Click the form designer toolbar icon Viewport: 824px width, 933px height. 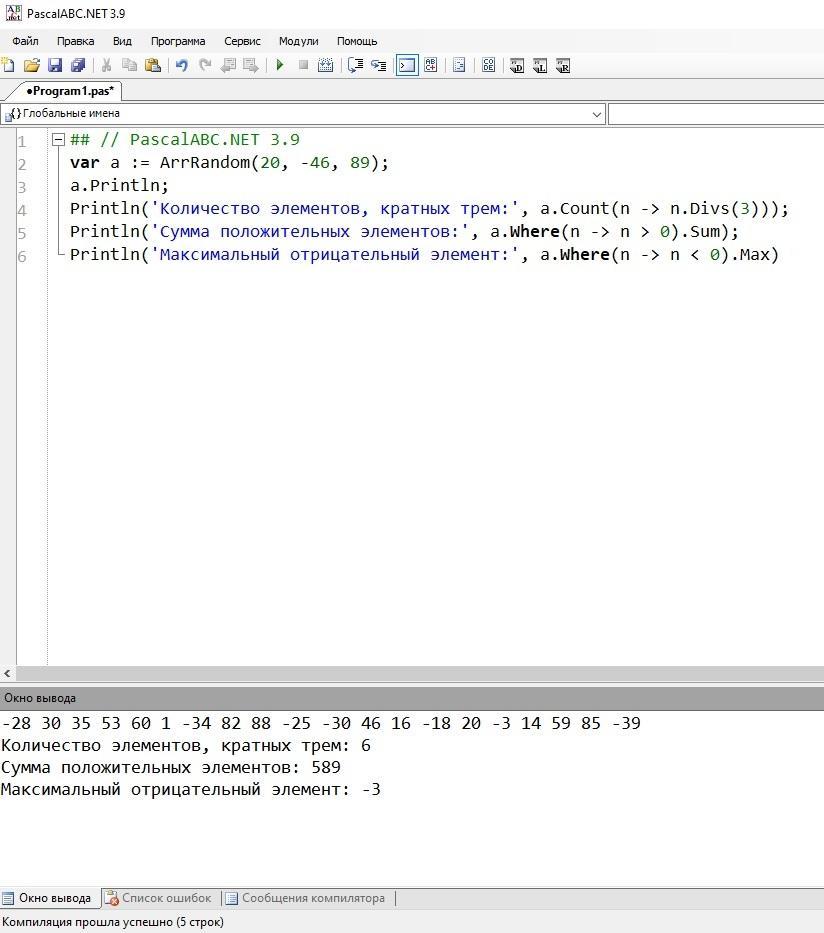[459, 65]
